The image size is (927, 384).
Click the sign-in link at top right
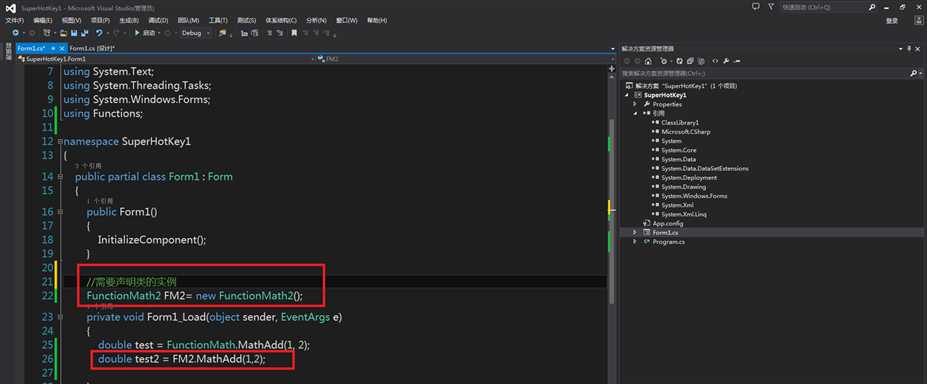tap(892, 21)
